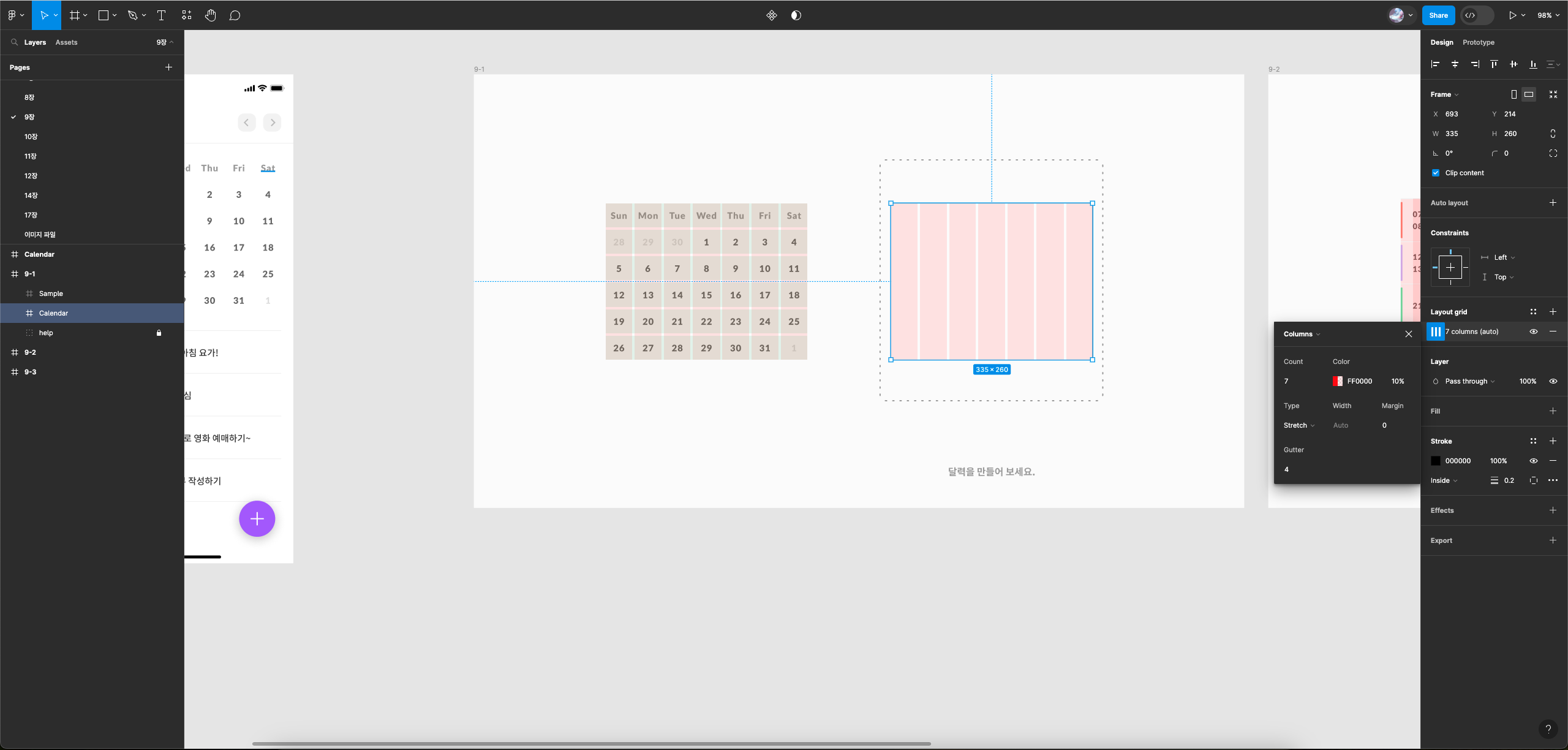The width and height of the screenshot is (1568, 750).
Task: Click the Share button
Action: pyautogui.click(x=1438, y=15)
